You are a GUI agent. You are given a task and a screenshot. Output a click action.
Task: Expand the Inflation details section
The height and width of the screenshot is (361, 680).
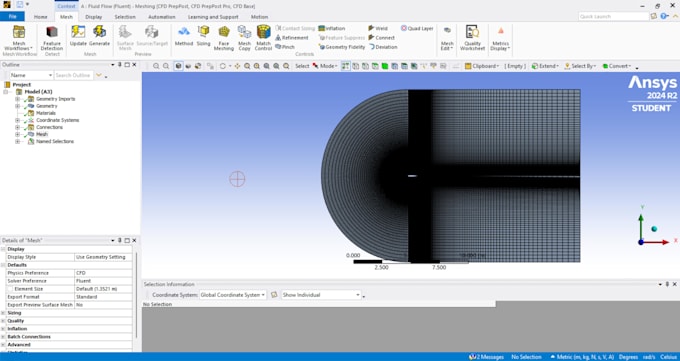tap(3, 329)
